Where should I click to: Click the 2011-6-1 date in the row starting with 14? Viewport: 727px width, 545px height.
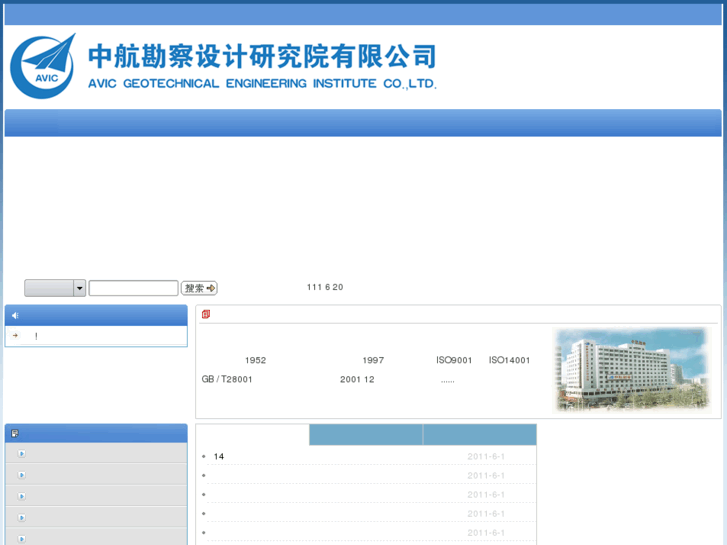486,456
